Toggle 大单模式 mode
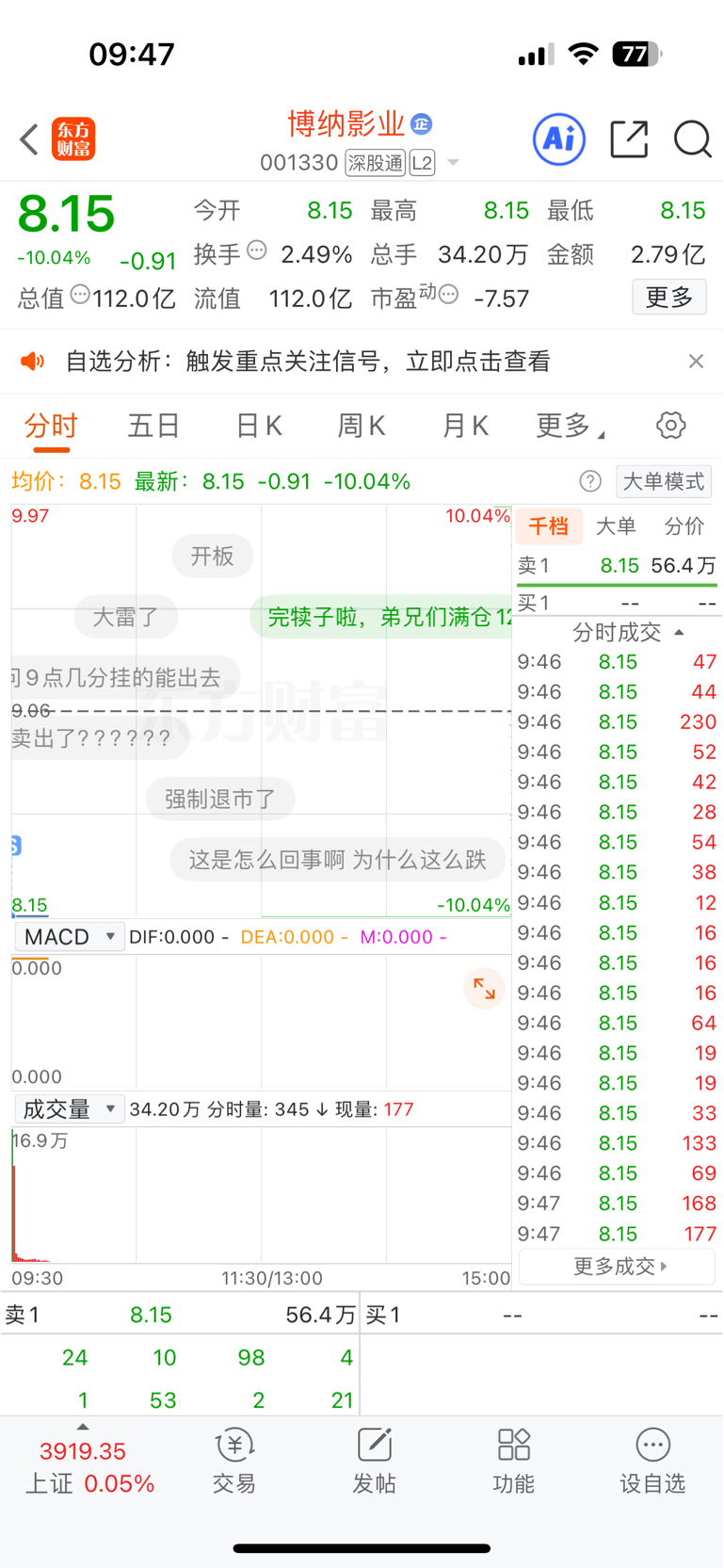 point(664,482)
